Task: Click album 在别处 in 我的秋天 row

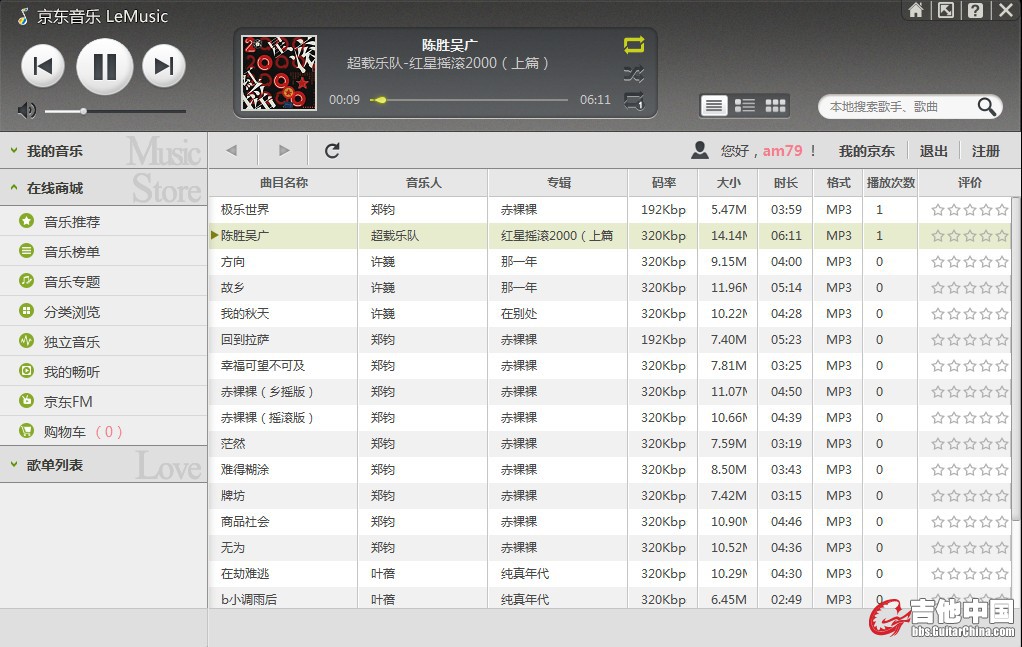Action: click(519, 314)
